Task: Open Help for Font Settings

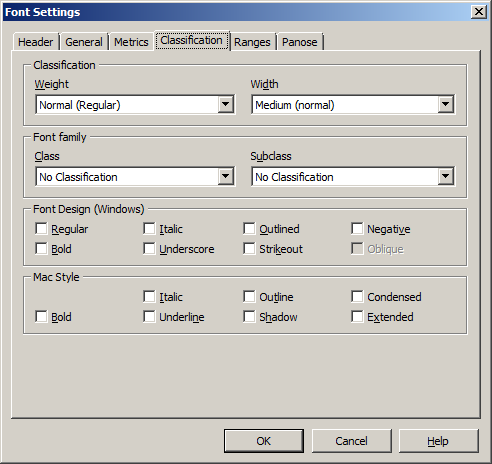Action: coord(438,441)
